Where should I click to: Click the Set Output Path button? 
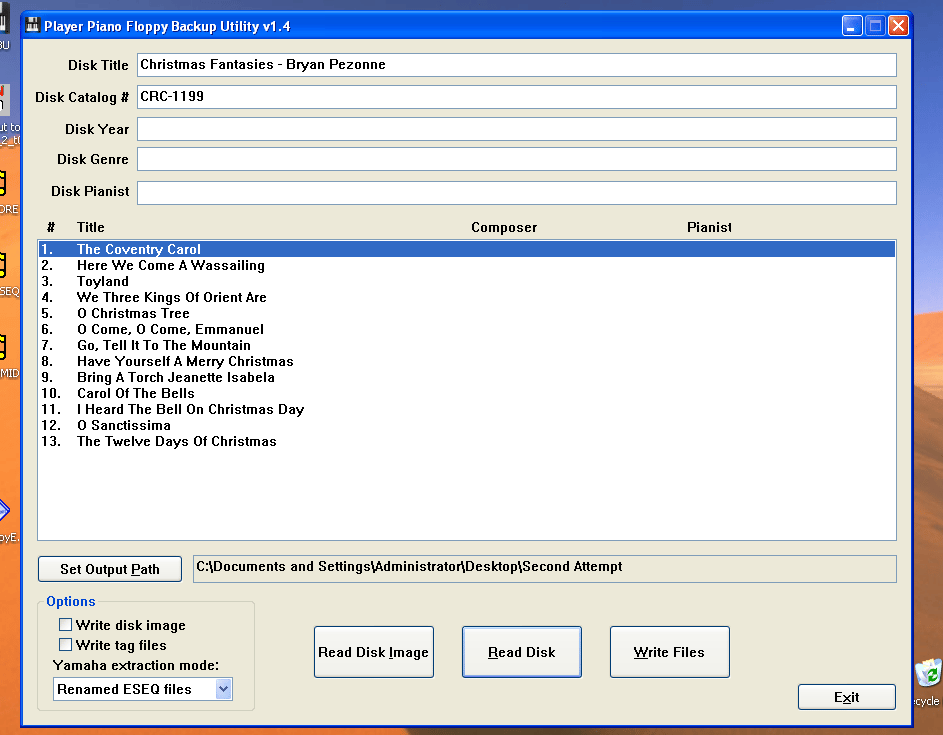(109, 568)
